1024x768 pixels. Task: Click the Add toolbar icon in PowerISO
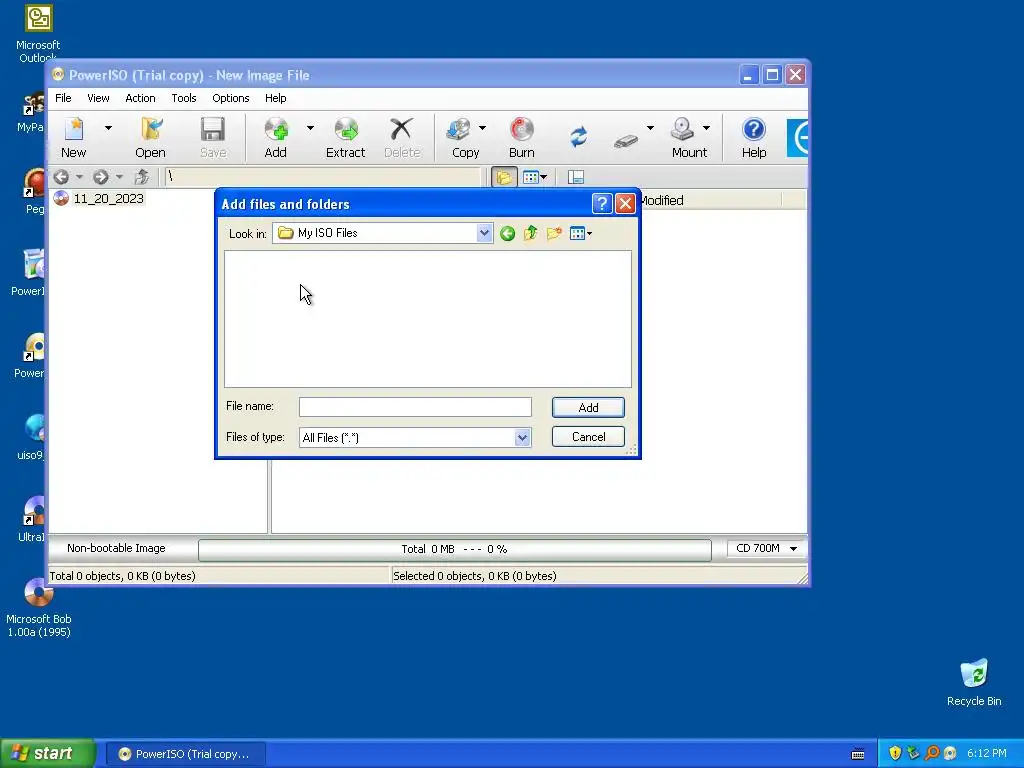[276, 137]
